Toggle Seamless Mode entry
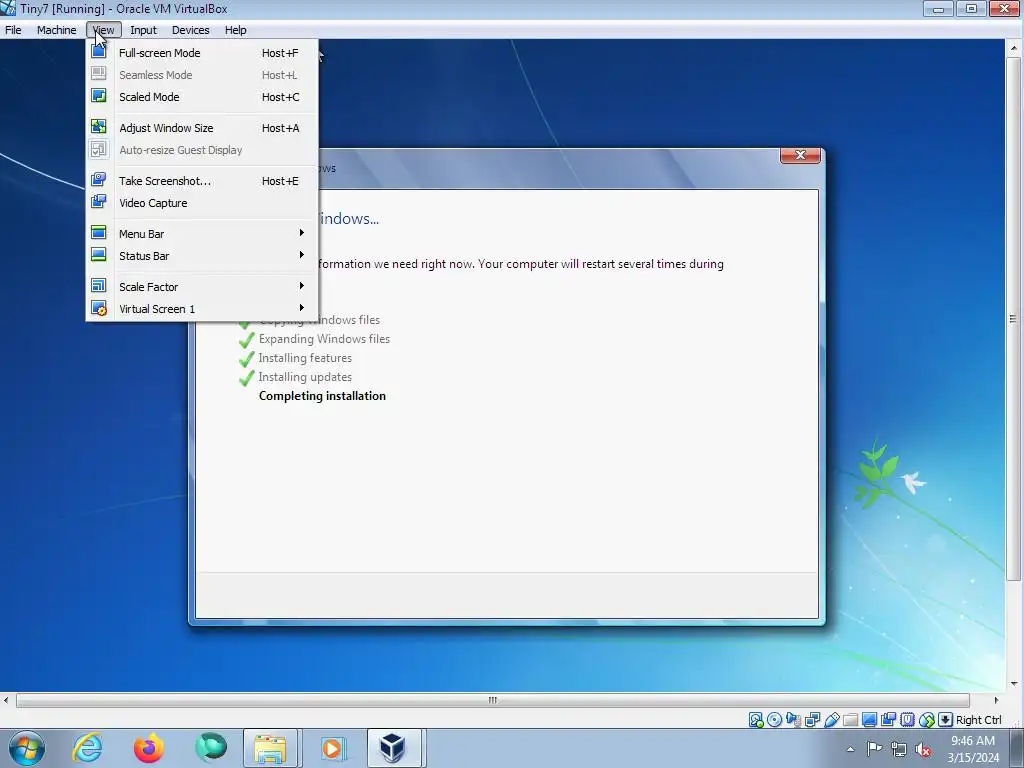Viewport: 1024px width, 768px height. [202, 75]
